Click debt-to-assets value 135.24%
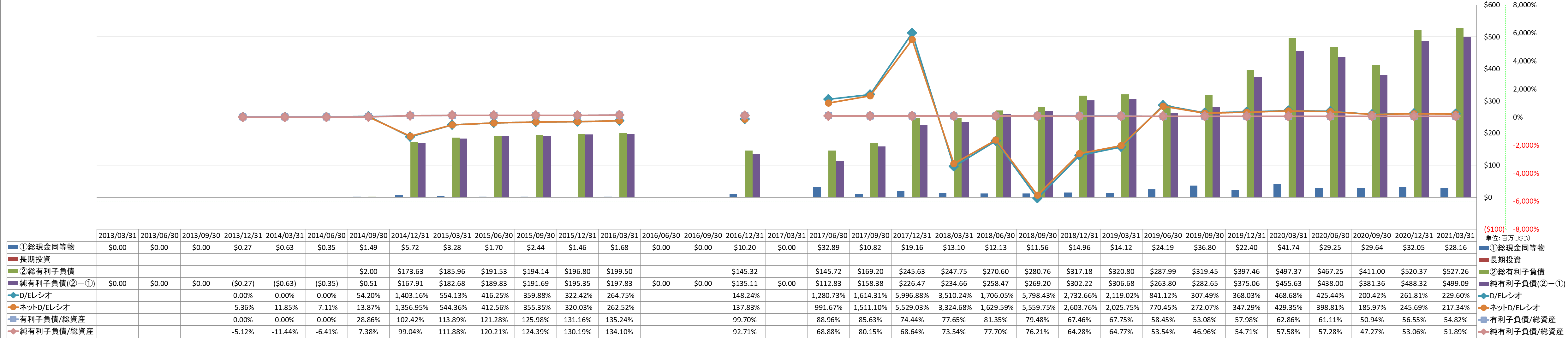The width and height of the screenshot is (1568, 338). (x=620, y=320)
